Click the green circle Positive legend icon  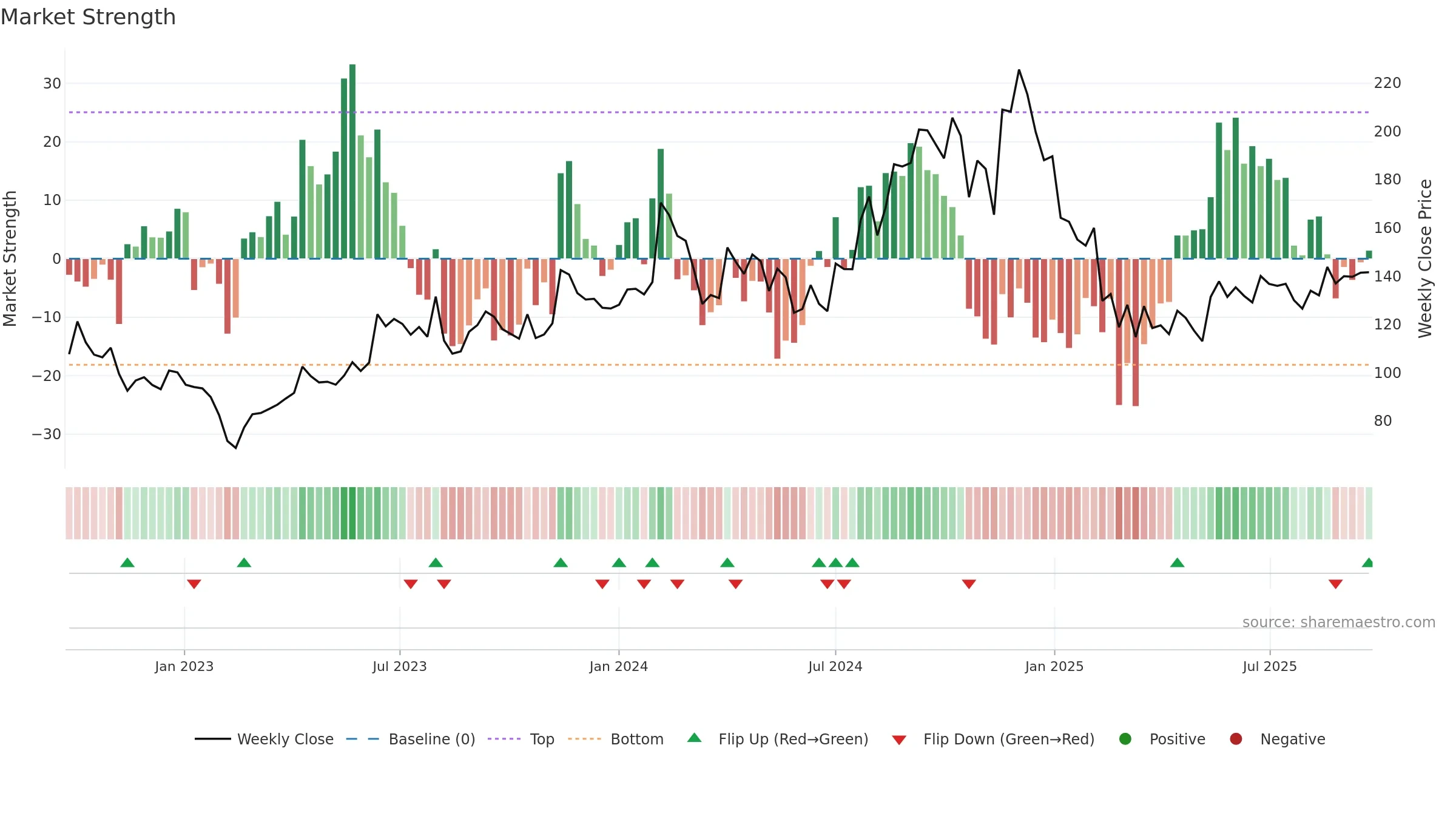[1125, 739]
